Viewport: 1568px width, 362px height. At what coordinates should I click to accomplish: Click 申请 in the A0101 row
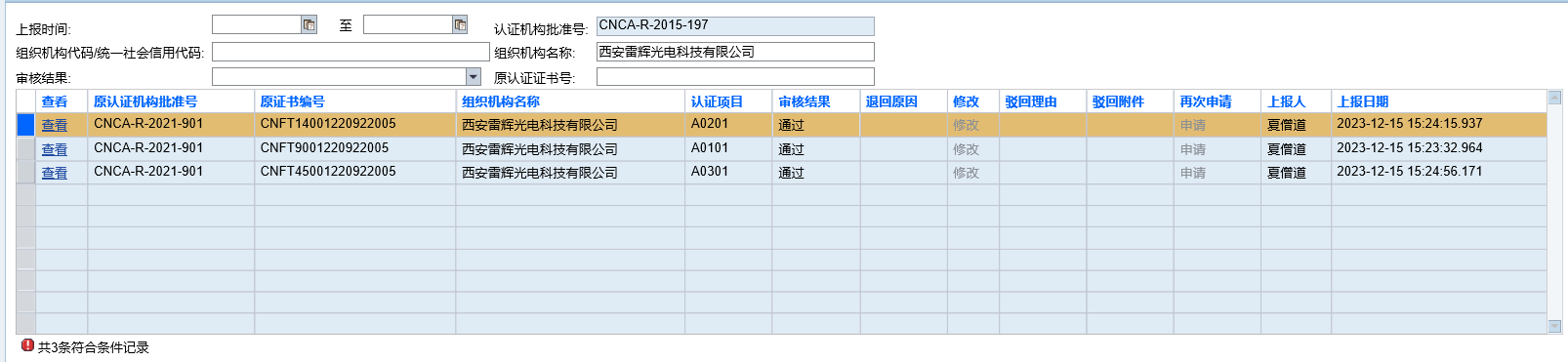1193,149
